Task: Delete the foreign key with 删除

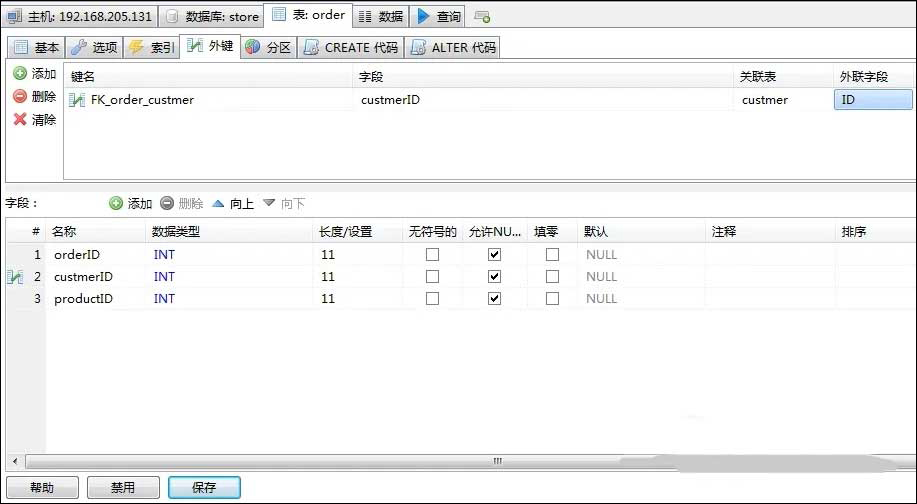Action: (x=35, y=96)
